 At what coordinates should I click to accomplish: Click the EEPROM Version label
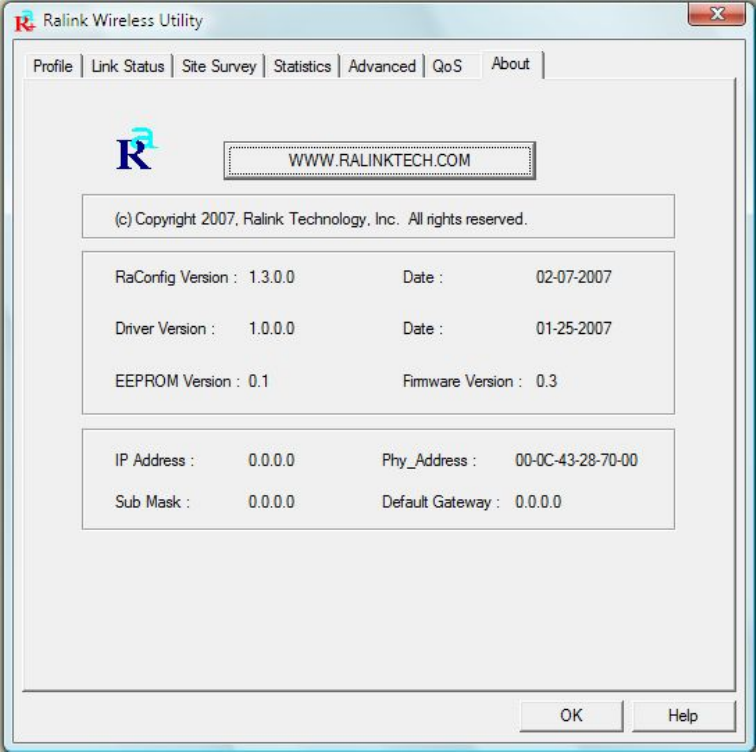click(x=177, y=381)
